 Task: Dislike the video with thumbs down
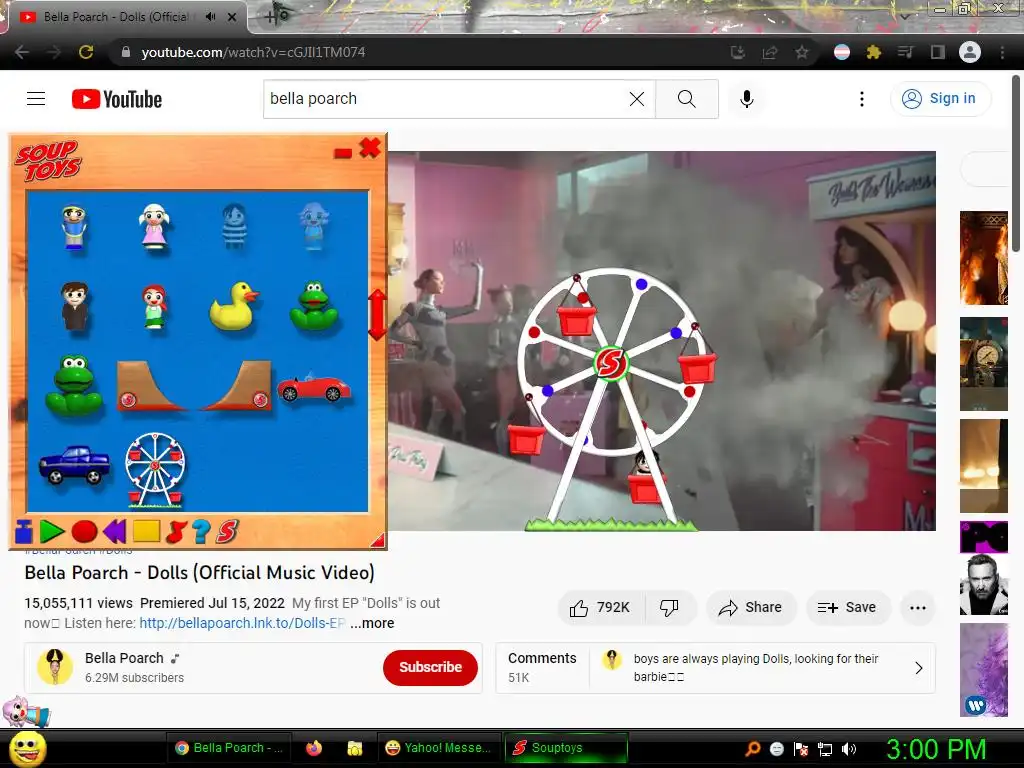pyautogui.click(x=670, y=607)
